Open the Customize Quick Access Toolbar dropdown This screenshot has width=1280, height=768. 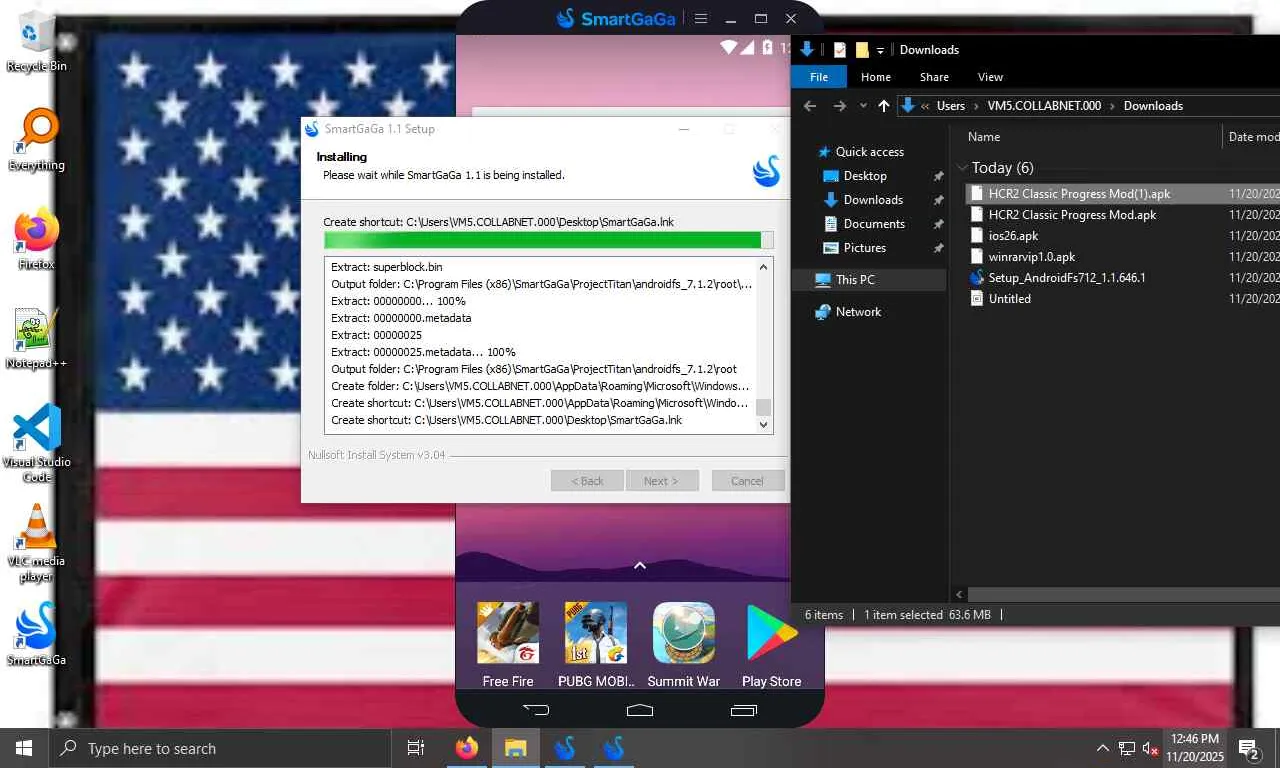(880, 51)
